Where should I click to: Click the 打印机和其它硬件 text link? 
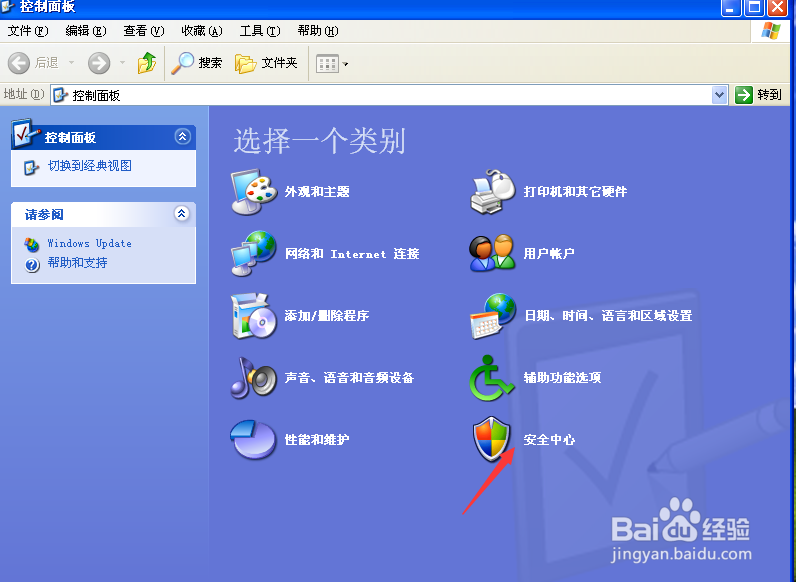pyautogui.click(x=575, y=191)
